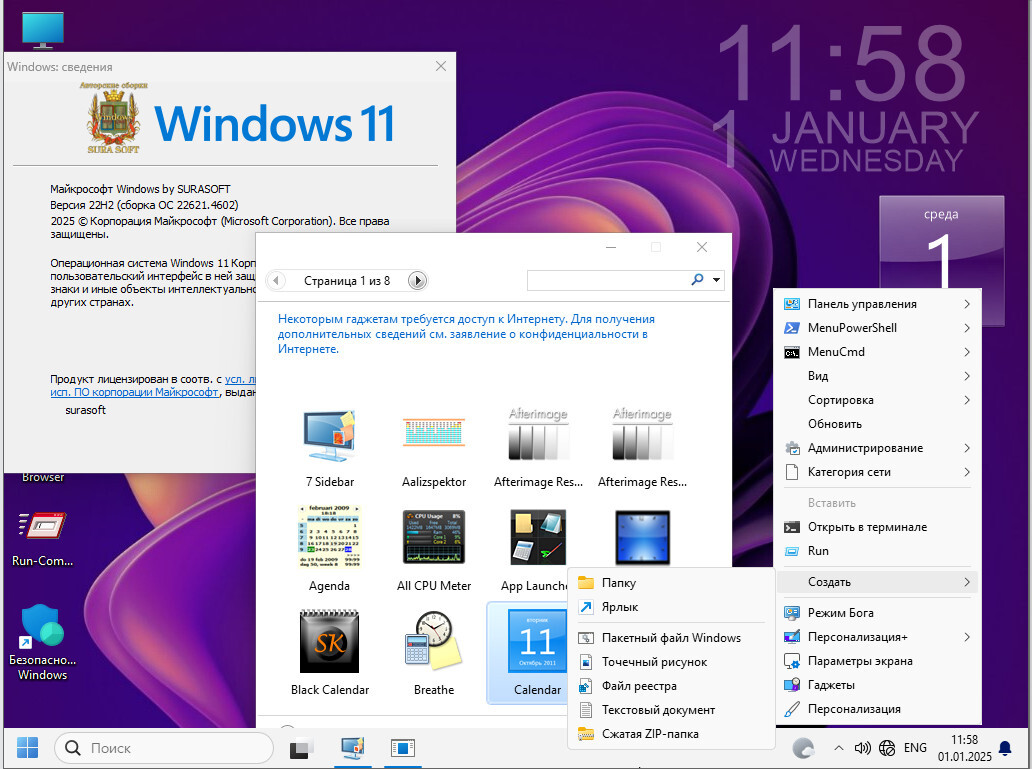Open the network globe tray icon
This screenshot has height=769, width=1032.
pyautogui.click(x=887, y=748)
